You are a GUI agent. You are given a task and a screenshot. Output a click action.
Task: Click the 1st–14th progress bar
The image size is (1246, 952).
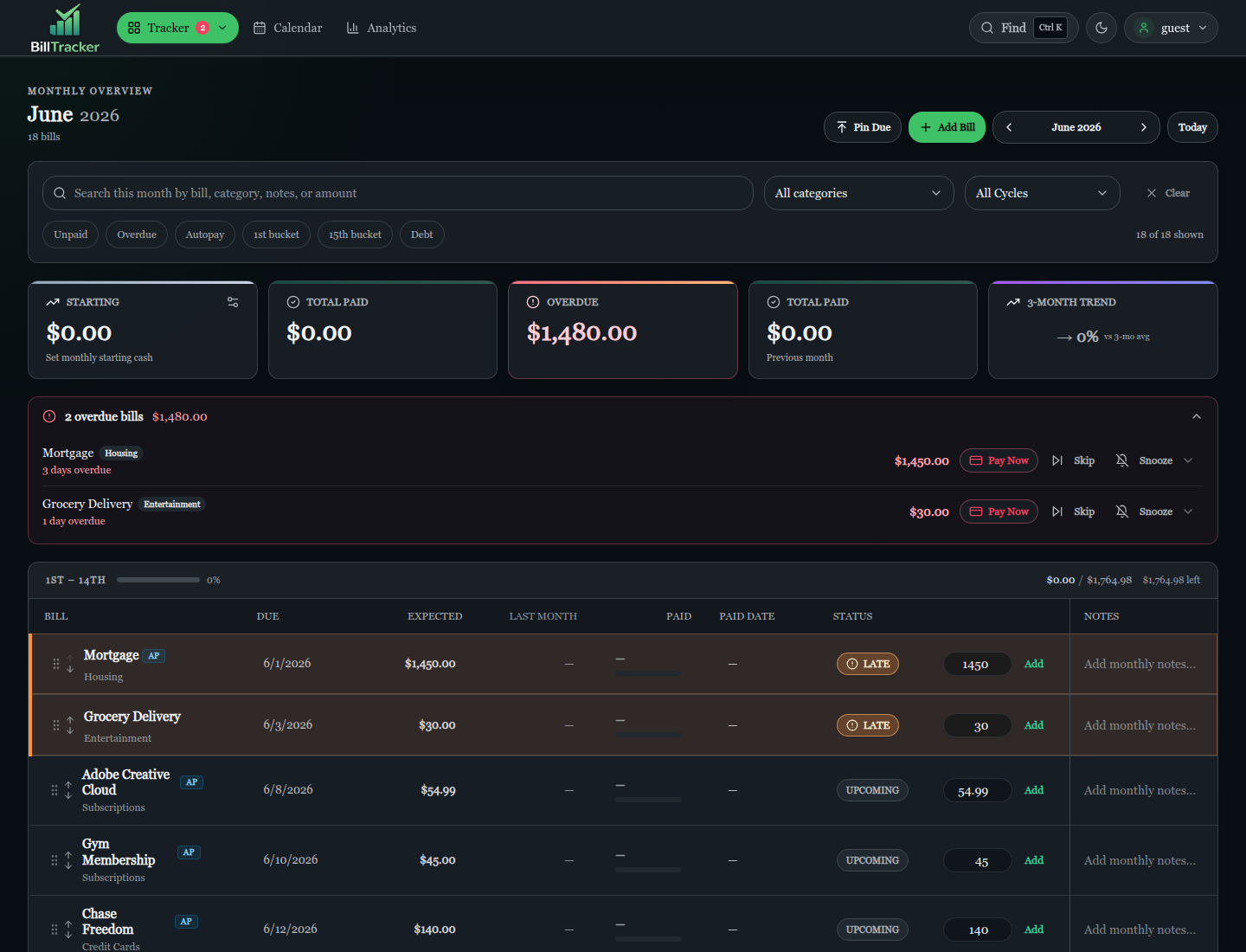coord(158,580)
